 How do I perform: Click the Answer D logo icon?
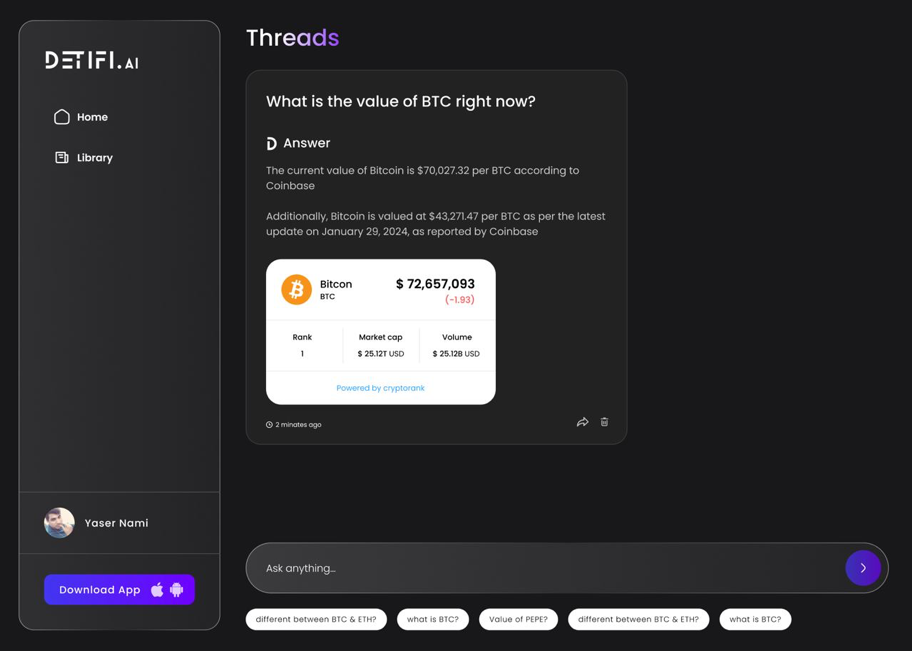271,144
